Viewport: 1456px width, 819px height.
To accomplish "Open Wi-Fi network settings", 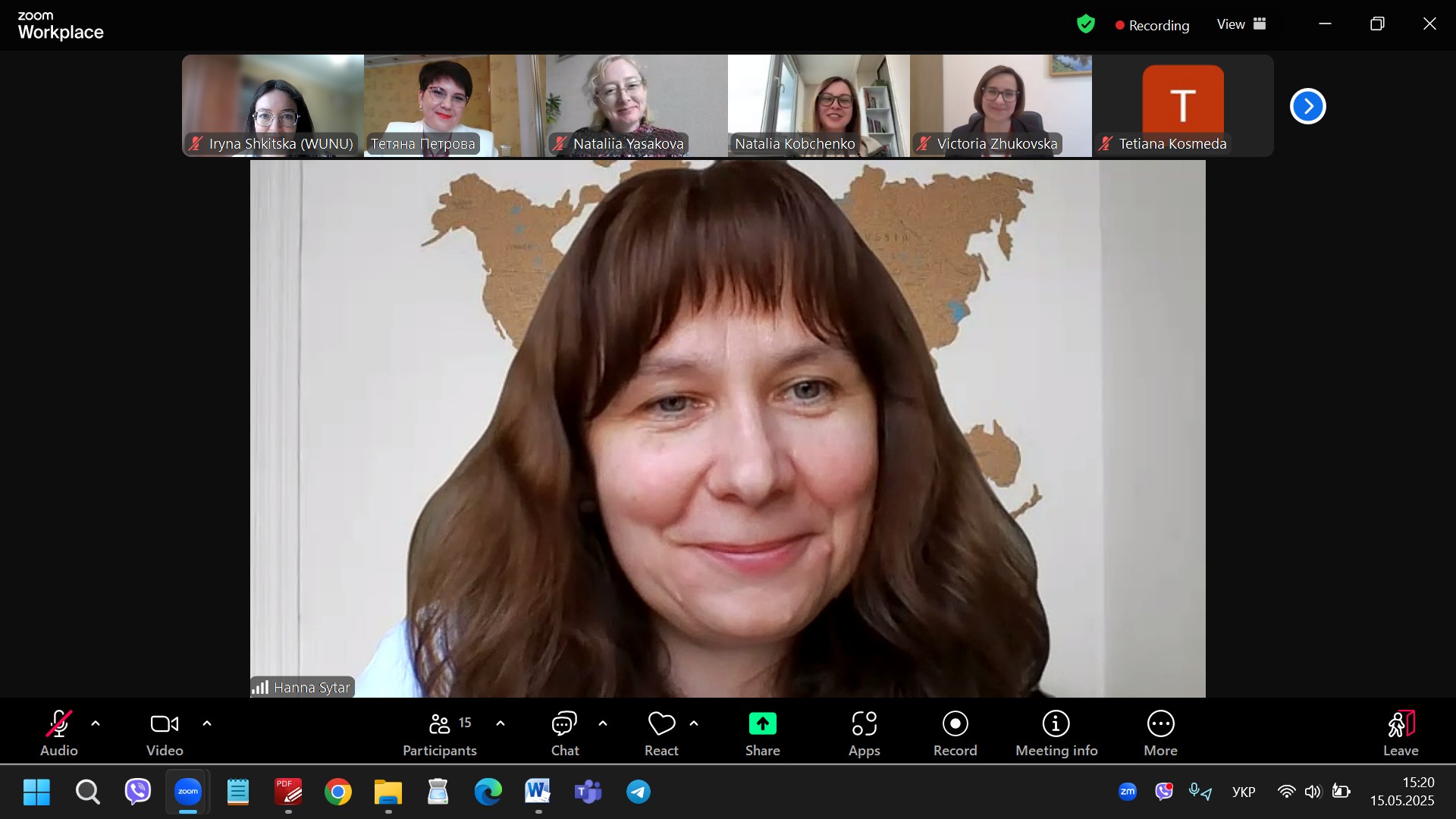I will (x=1286, y=792).
